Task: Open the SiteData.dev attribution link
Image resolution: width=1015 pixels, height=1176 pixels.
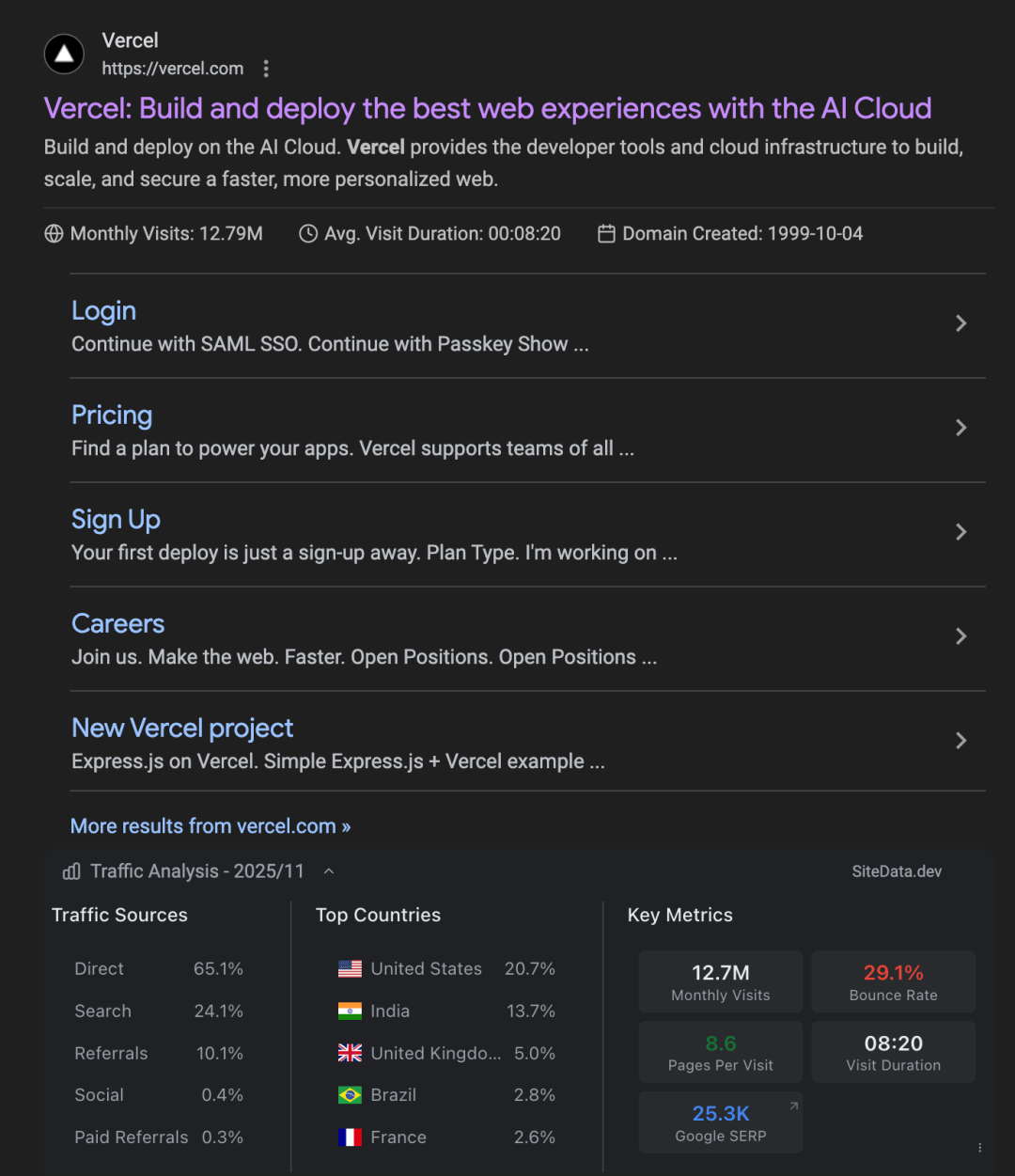Action: pos(897,871)
